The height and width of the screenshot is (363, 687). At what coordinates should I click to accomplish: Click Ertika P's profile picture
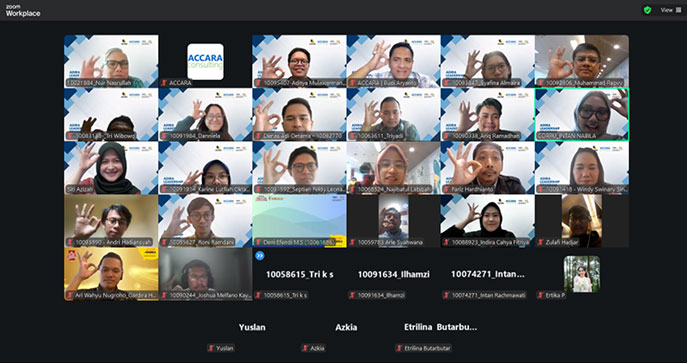point(582,274)
